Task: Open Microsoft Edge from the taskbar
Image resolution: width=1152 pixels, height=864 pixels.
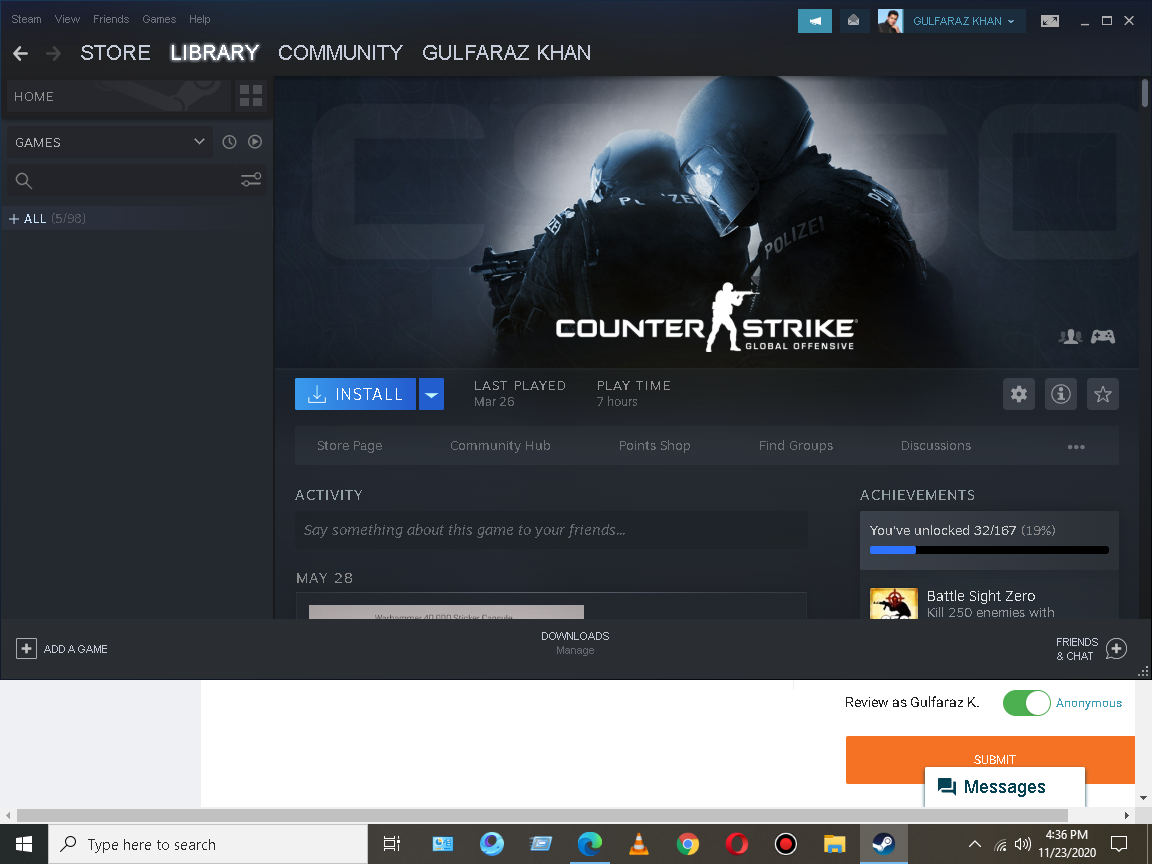Action: (x=589, y=844)
